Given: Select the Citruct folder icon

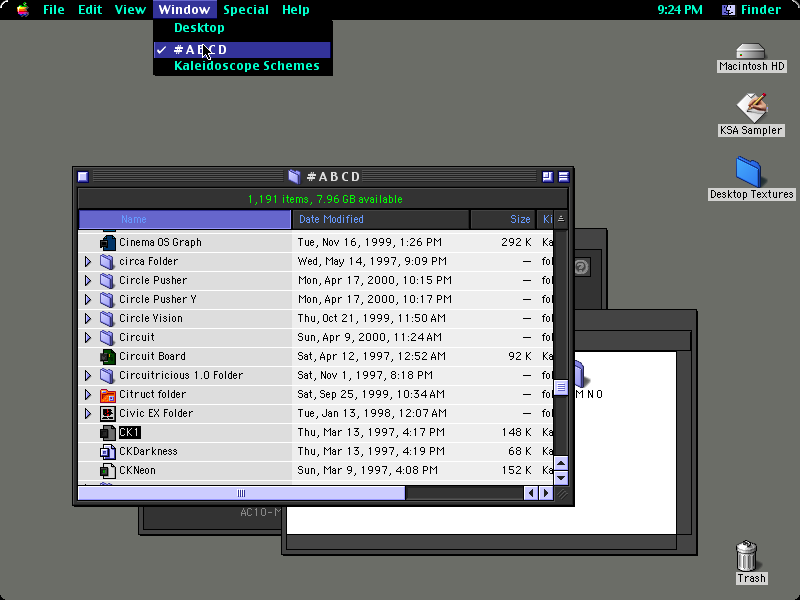Looking at the screenshot, I should 108,394.
